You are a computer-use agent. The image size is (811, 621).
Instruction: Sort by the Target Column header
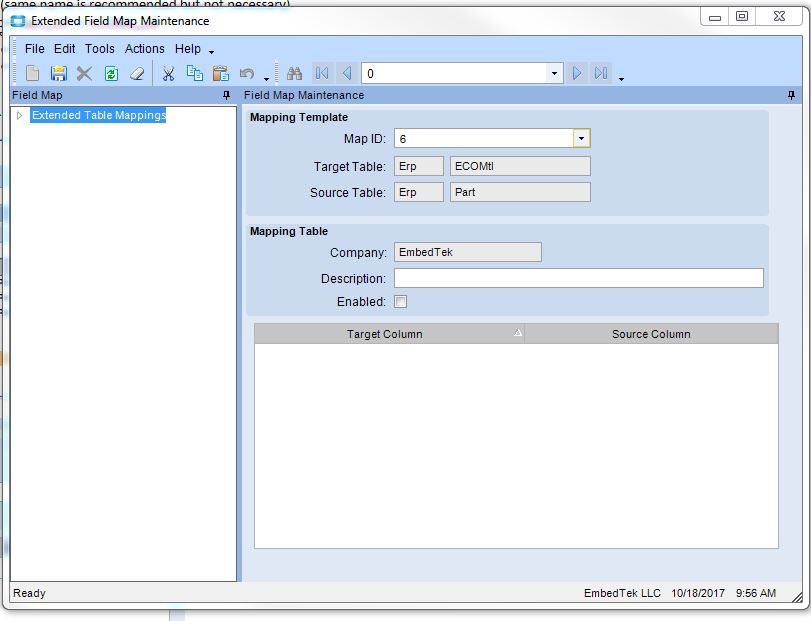point(389,334)
